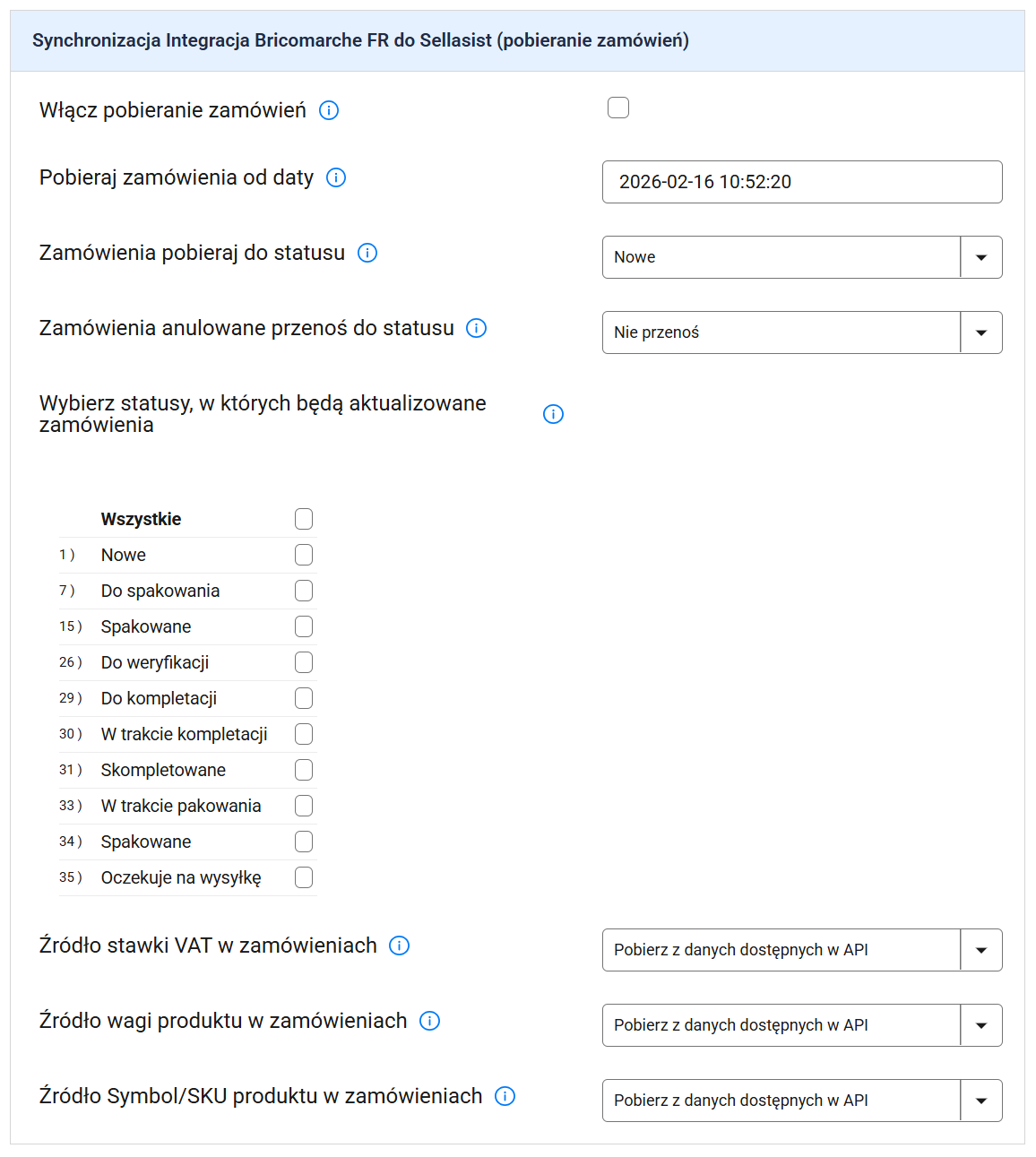This screenshot has width=1036, height=1157.
Task: Expand the Nie przenoś status dropdown
Action: (x=801, y=332)
